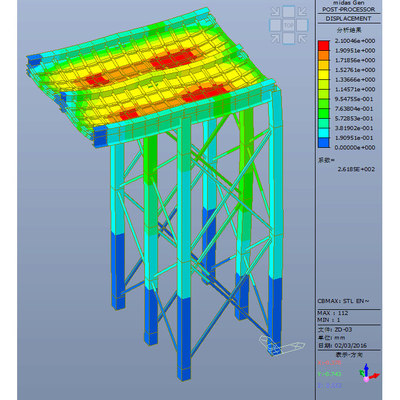Click red legend swatch for 2.10046e+000
Viewport: 400px width, 400px height.
(323, 46)
